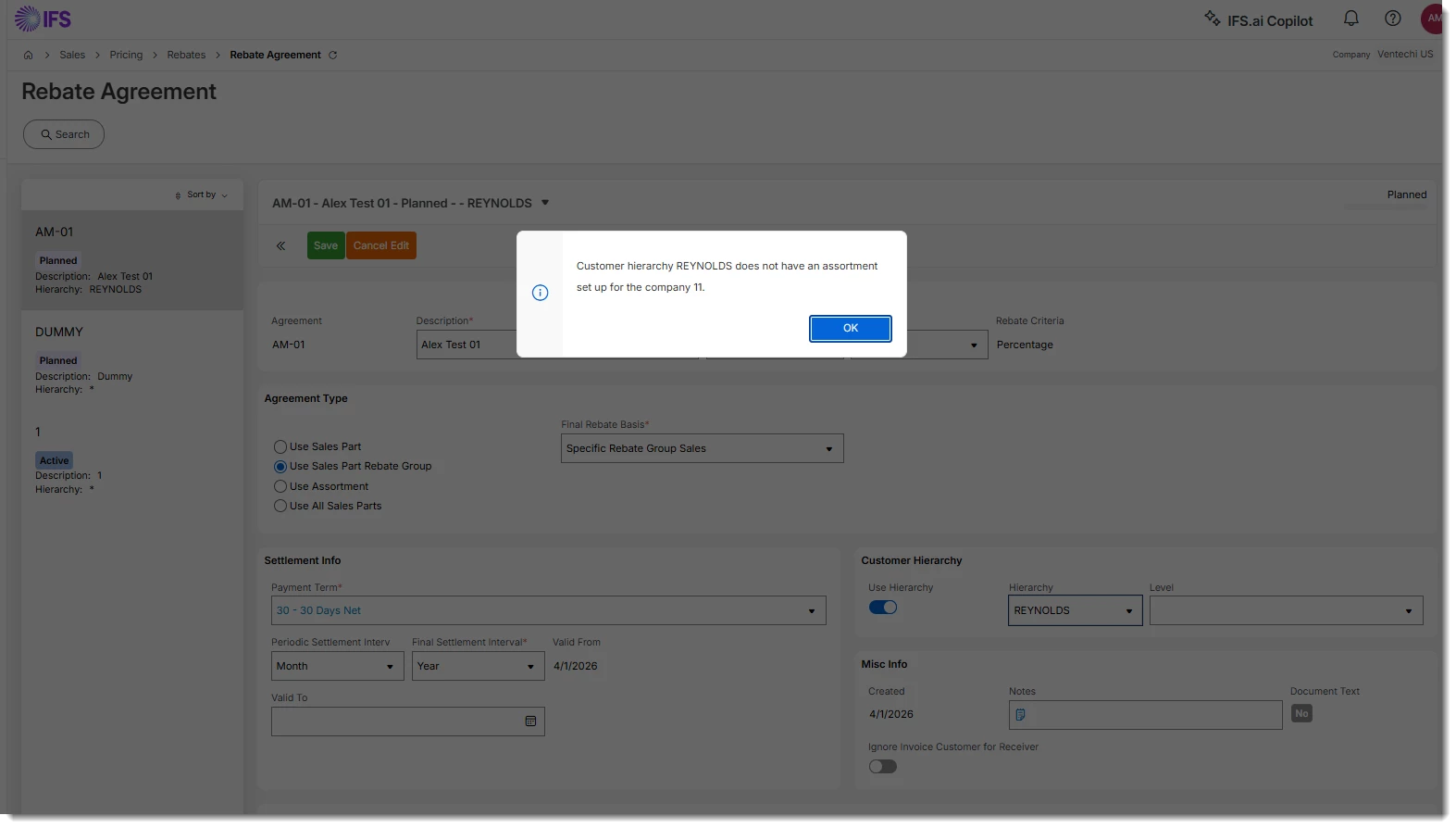Click the reload icon beside Rebate Agreement breadcrumb
Screen dimensions: 1456x828
[333, 55]
